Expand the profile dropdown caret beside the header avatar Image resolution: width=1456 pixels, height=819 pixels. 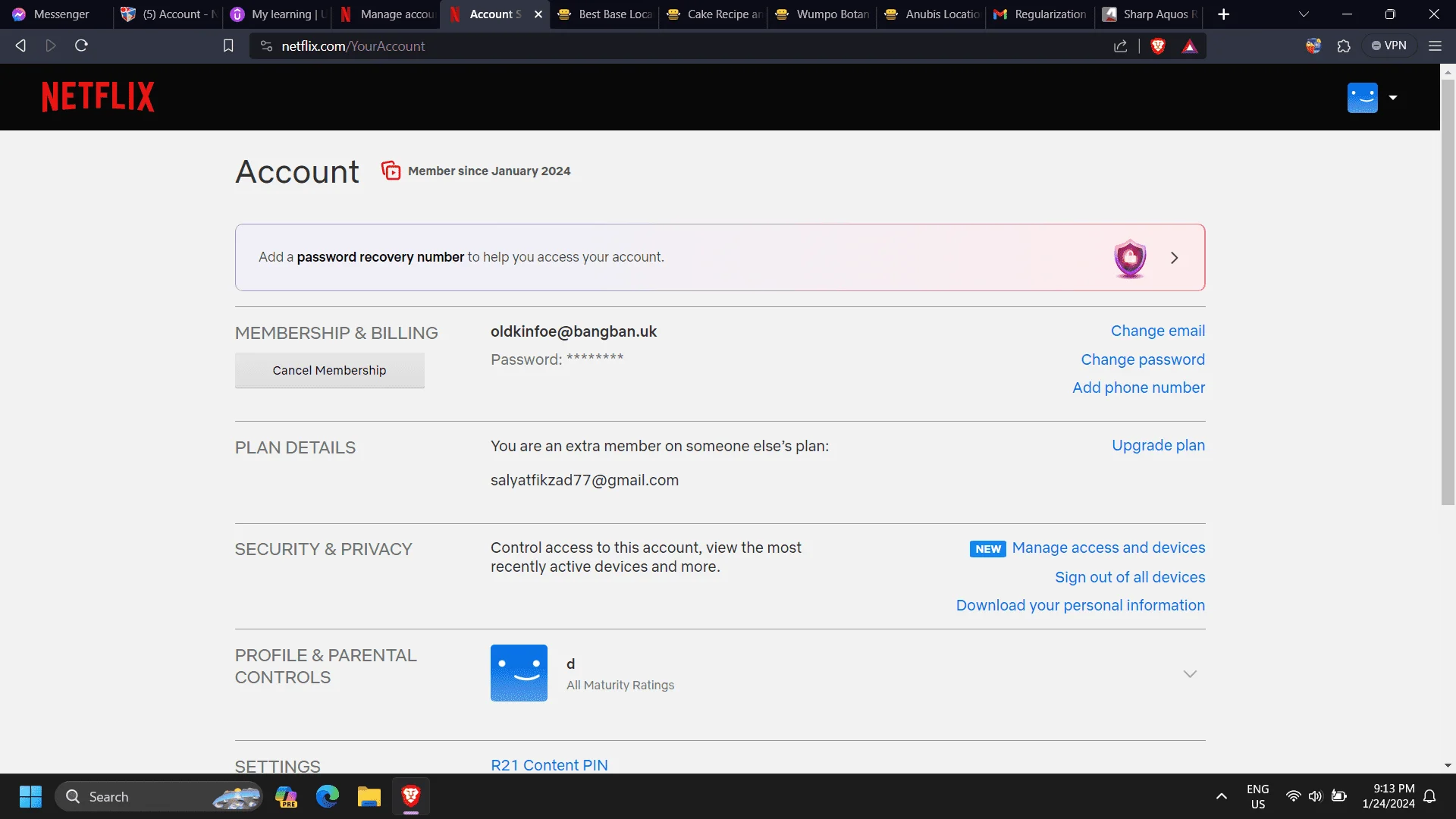(1393, 98)
